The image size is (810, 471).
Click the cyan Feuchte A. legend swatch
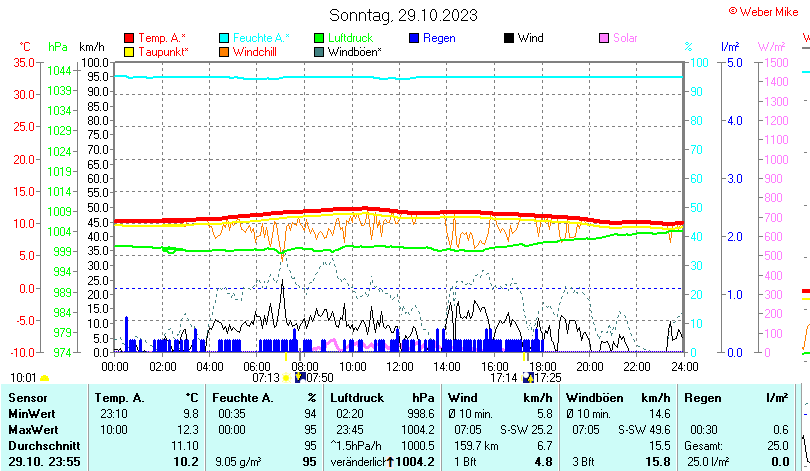click(x=224, y=38)
